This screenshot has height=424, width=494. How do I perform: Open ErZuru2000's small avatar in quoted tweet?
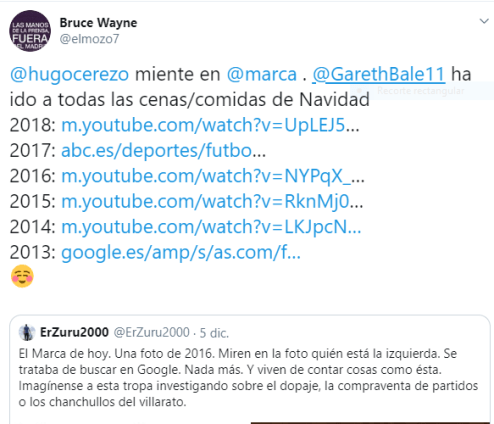27,332
